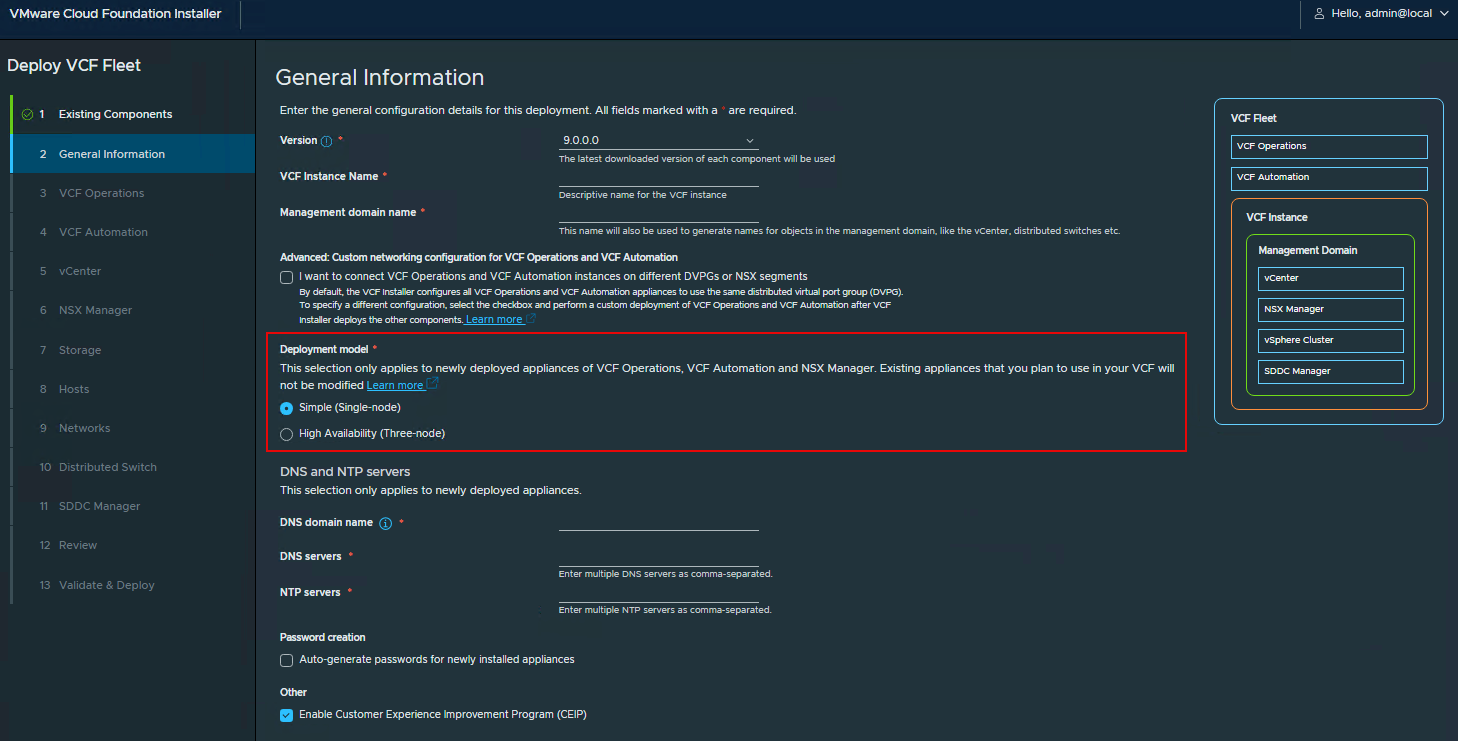Go to step 1 Existing Components

(132, 114)
